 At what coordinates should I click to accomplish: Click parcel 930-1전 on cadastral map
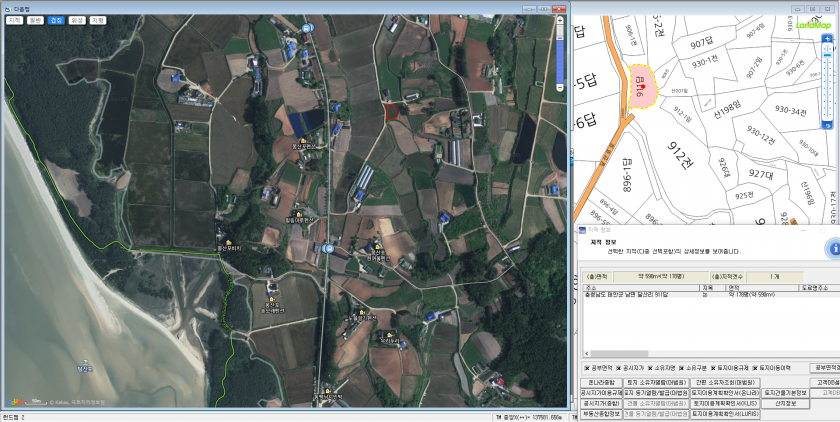[x=704, y=63]
